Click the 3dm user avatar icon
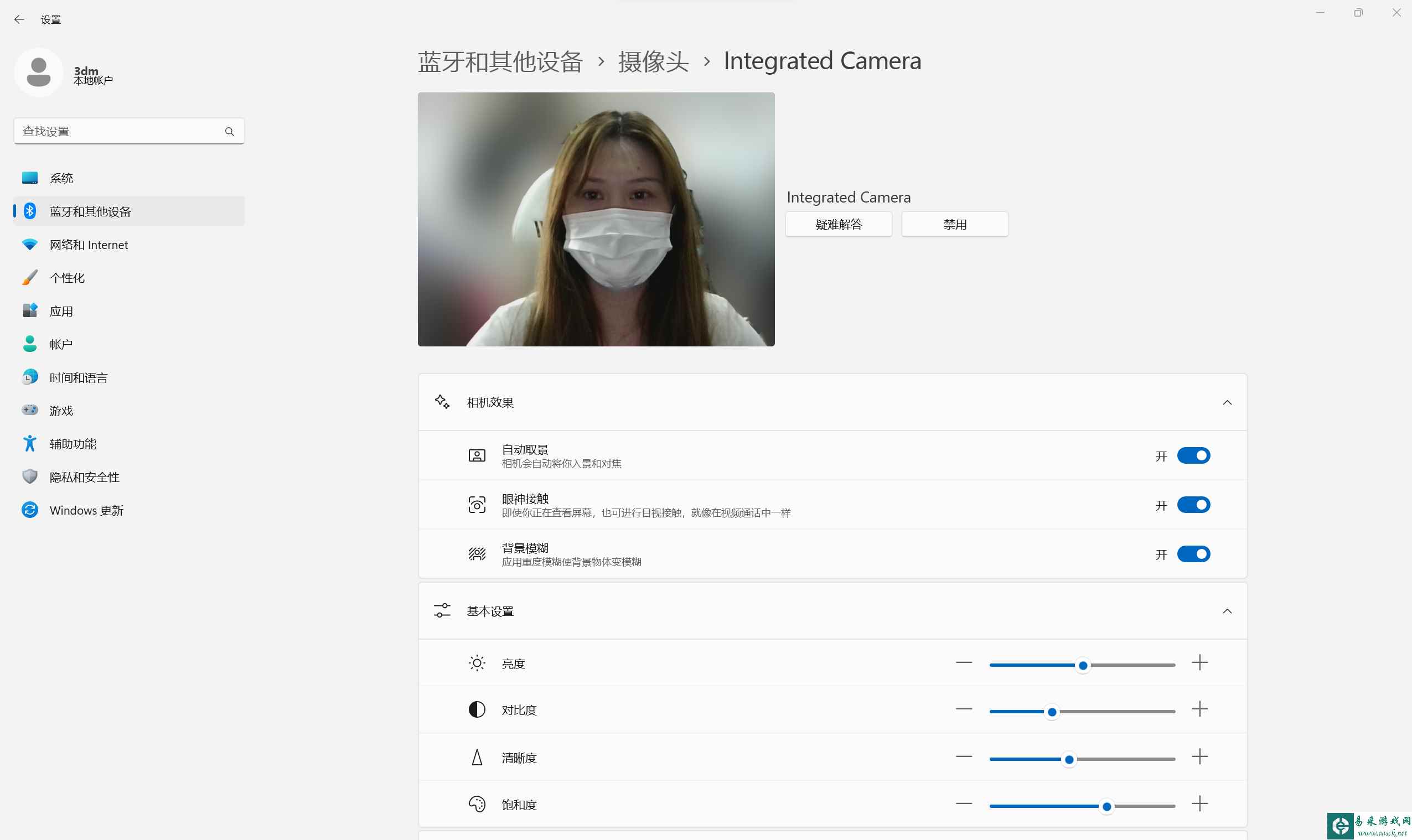Viewport: 1412px width, 840px height. (x=39, y=72)
